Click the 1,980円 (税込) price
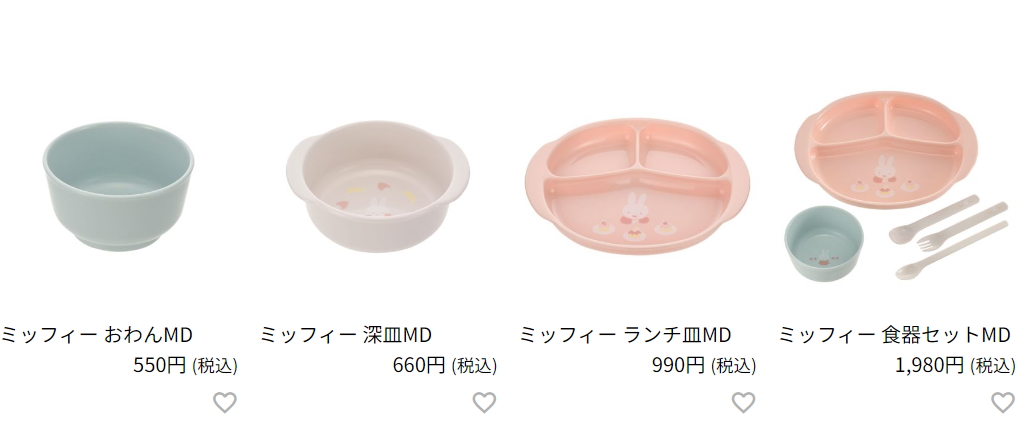Image resolution: width=1029 pixels, height=426 pixels. pos(956,365)
